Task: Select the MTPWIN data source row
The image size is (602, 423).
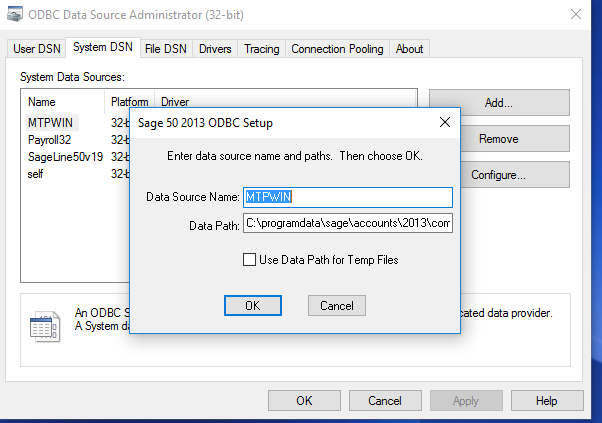Action: point(78,122)
